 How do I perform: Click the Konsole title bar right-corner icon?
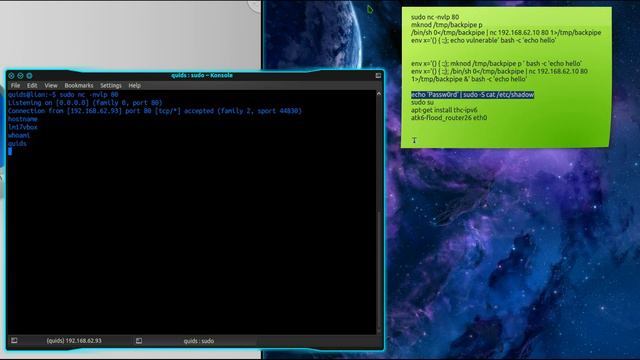[x=378, y=76]
